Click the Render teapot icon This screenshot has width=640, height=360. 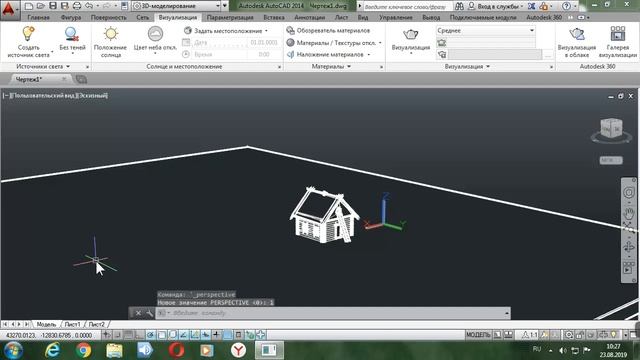[411, 35]
